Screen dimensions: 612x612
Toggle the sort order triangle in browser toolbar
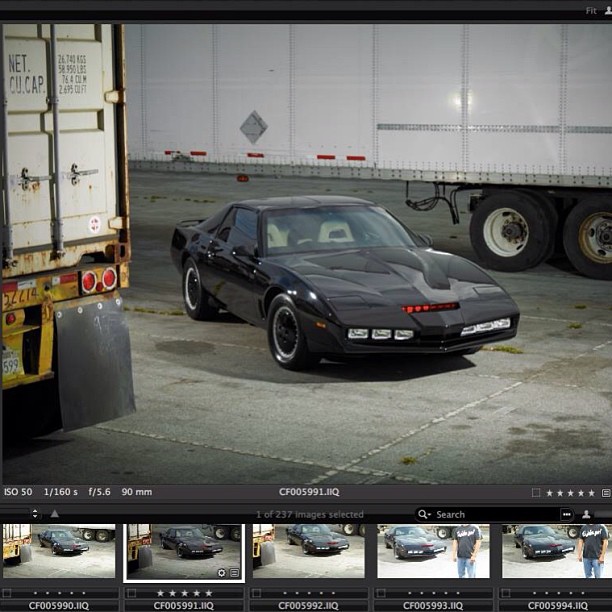pyautogui.click(x=55, y=514)
